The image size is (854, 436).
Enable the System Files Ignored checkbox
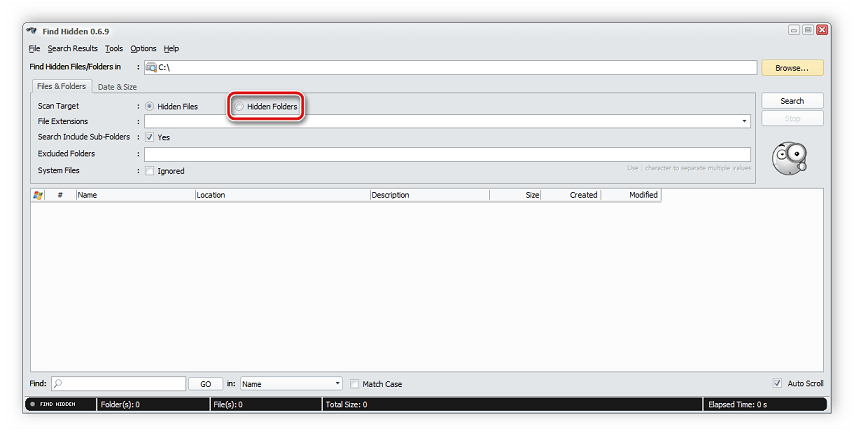click(149, 171)
